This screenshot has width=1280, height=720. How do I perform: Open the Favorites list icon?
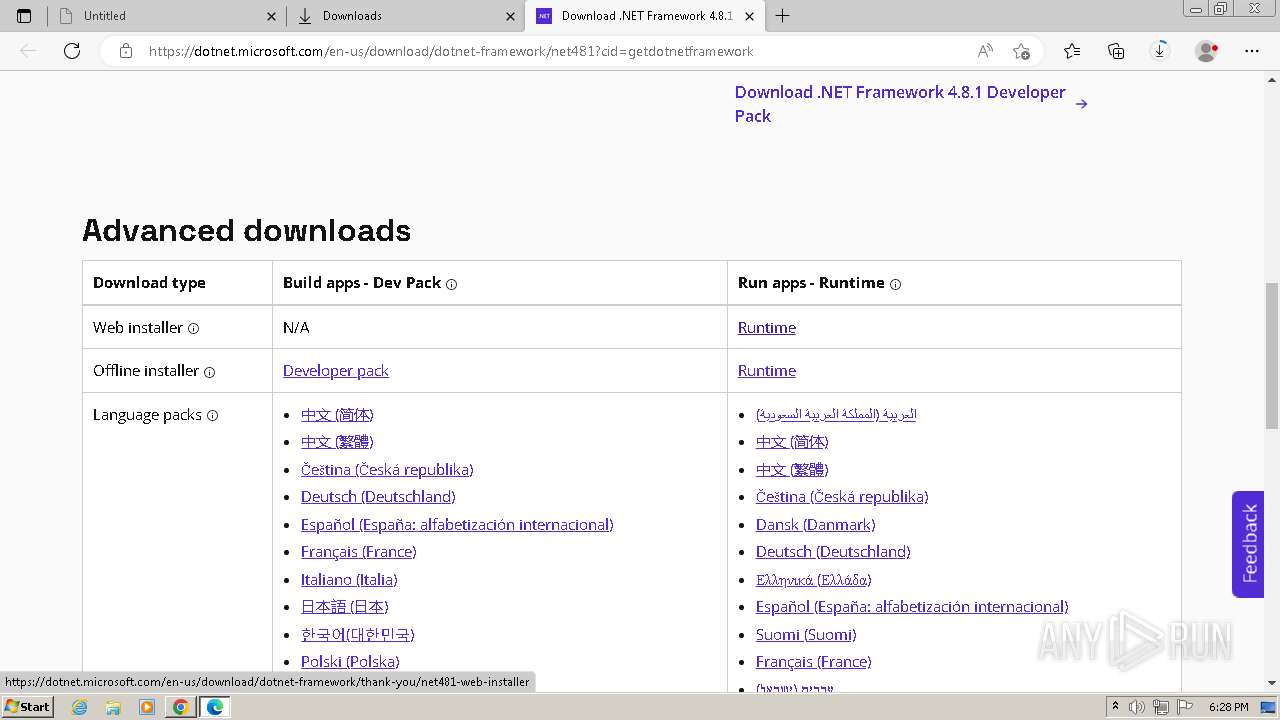(1072, 51)
